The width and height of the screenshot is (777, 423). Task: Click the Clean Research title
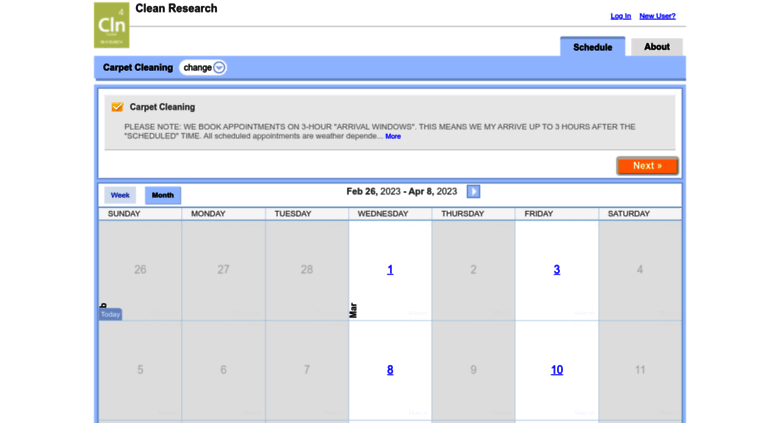click(176, 8)
